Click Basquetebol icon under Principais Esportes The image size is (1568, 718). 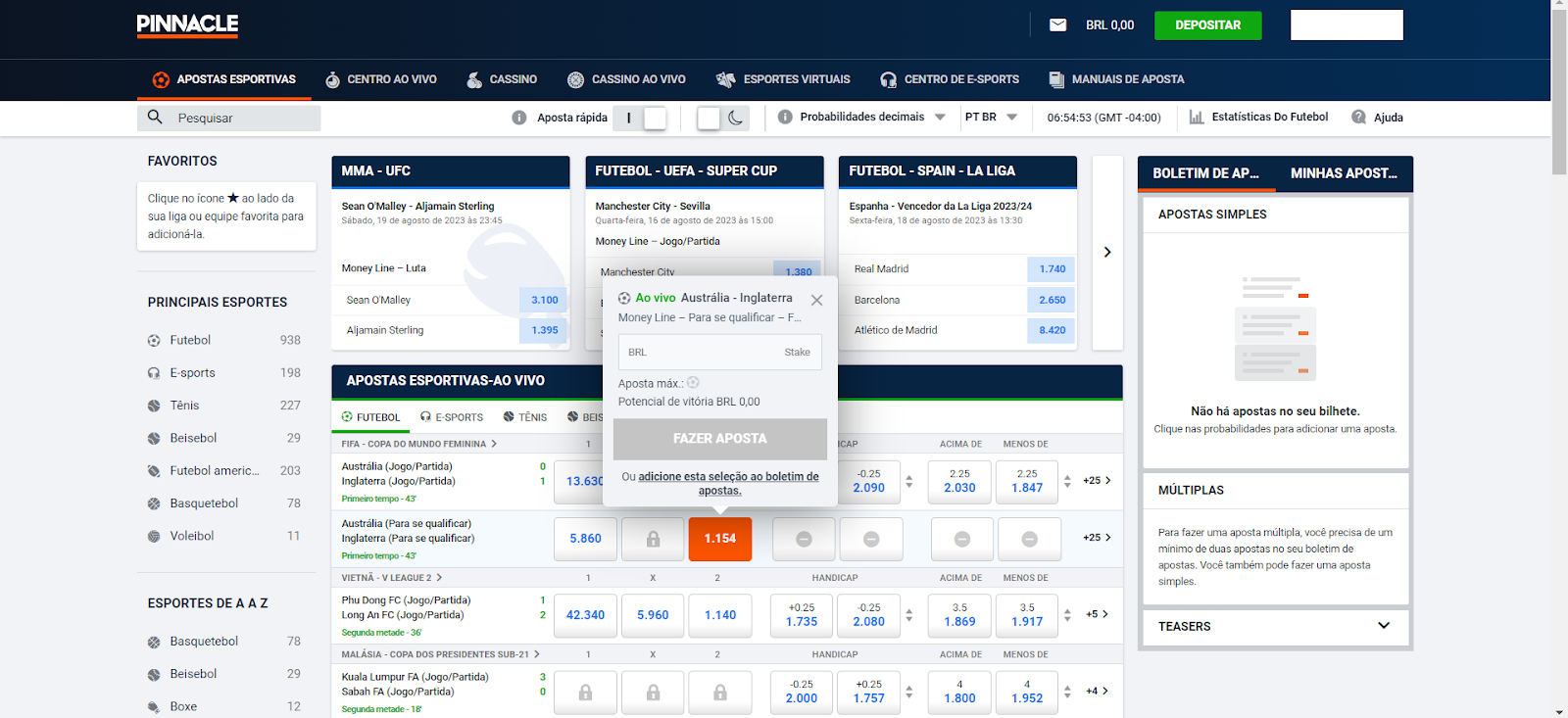click(x=154, y=503)
